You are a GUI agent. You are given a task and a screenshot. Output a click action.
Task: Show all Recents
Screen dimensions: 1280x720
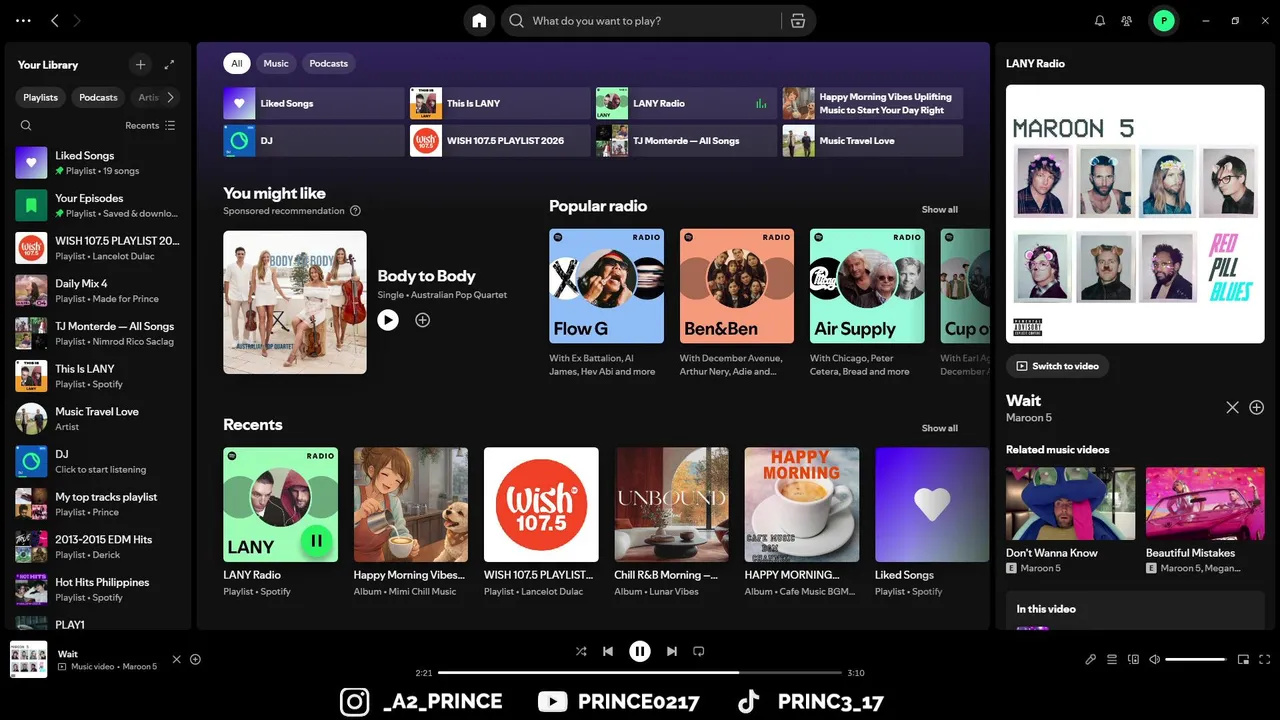tap(939, 428)
